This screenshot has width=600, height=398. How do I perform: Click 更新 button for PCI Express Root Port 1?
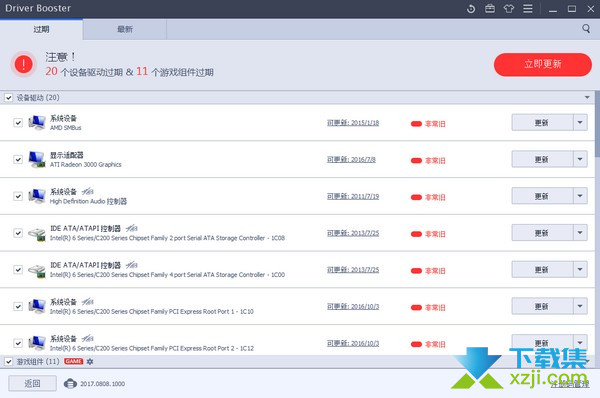[x=542, y=306]
